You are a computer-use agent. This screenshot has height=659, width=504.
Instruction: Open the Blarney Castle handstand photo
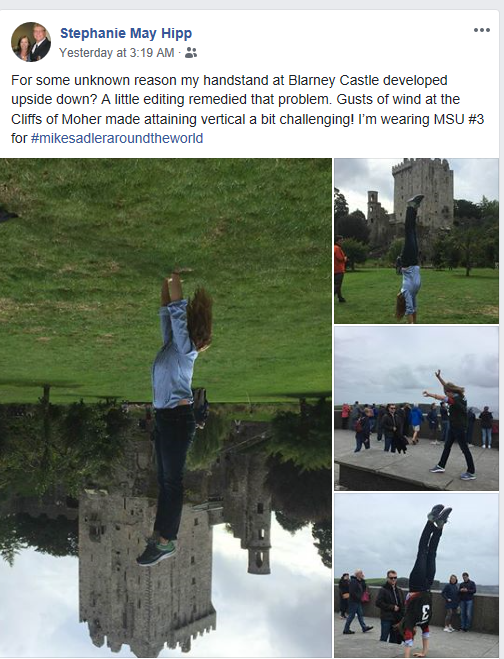click(417, 241)
